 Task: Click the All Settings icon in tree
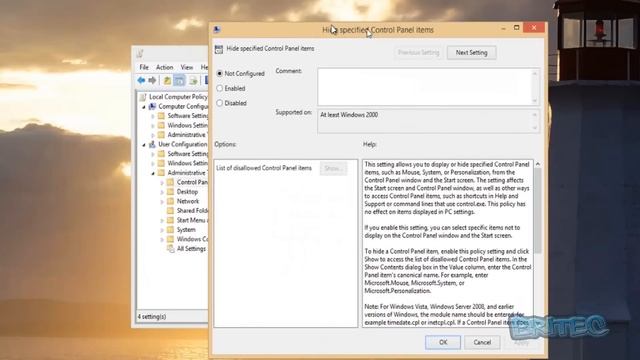(171, 249)
